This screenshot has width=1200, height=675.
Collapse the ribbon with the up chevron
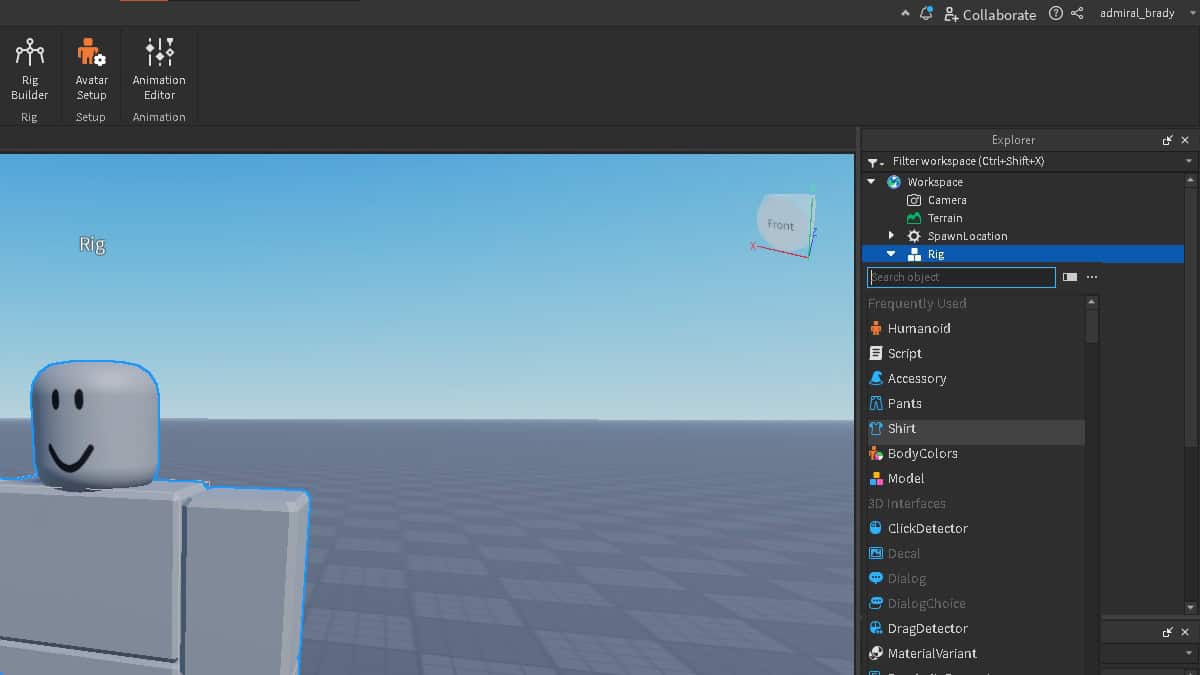[905, 12]
